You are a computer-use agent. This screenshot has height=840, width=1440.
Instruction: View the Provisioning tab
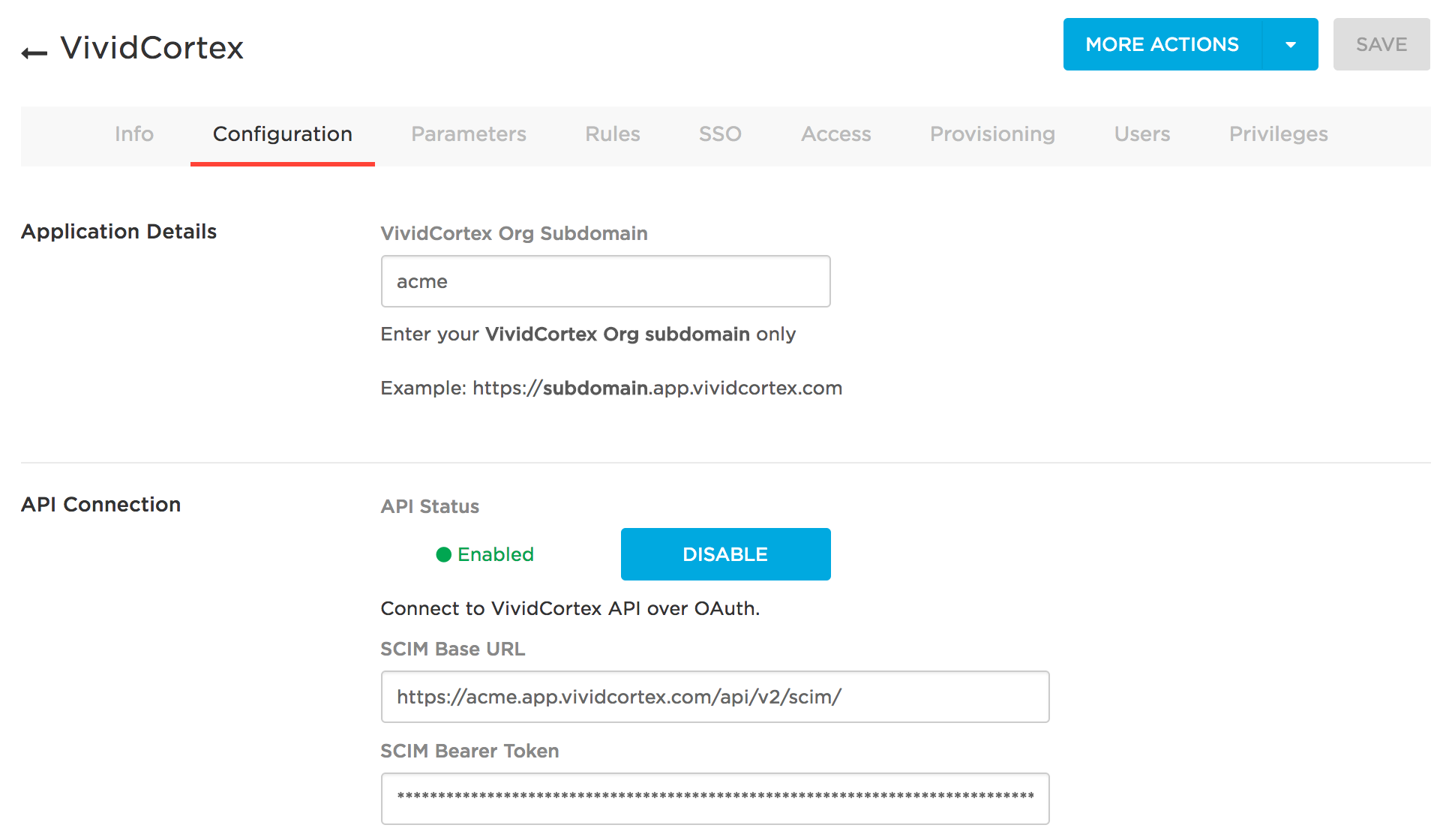tap(992, 134)
